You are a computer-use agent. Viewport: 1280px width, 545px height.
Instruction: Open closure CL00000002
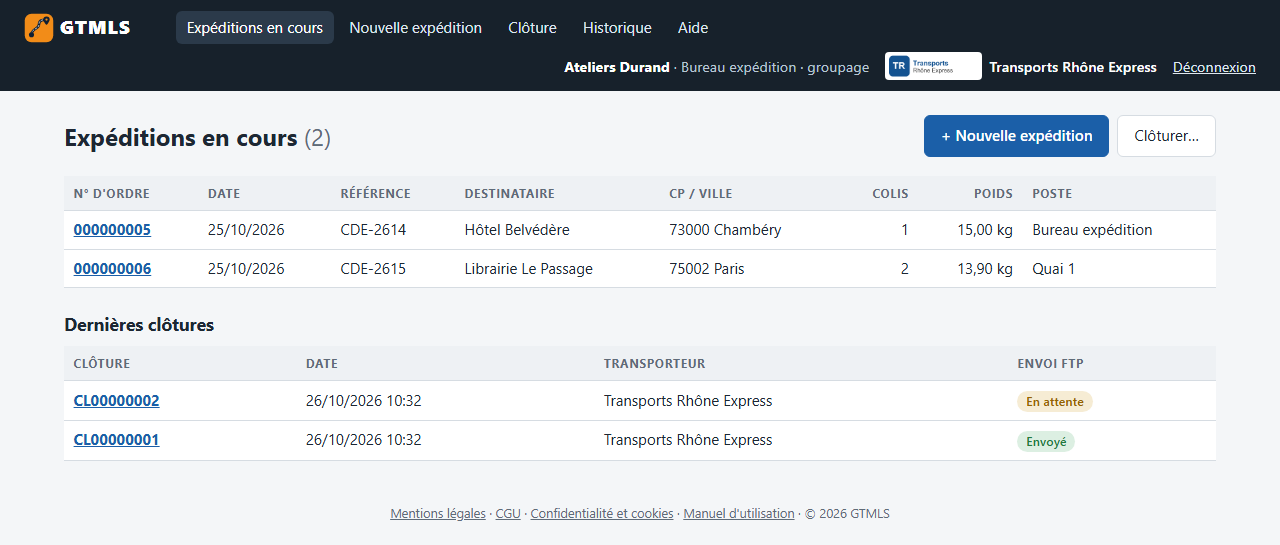tap(116, 401)
